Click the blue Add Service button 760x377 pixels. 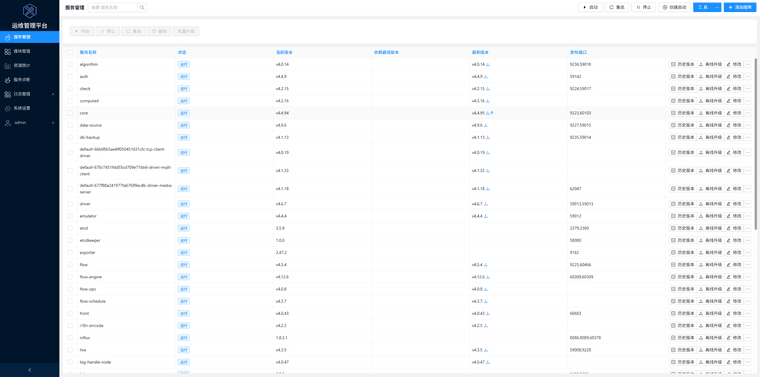[740, 7]
